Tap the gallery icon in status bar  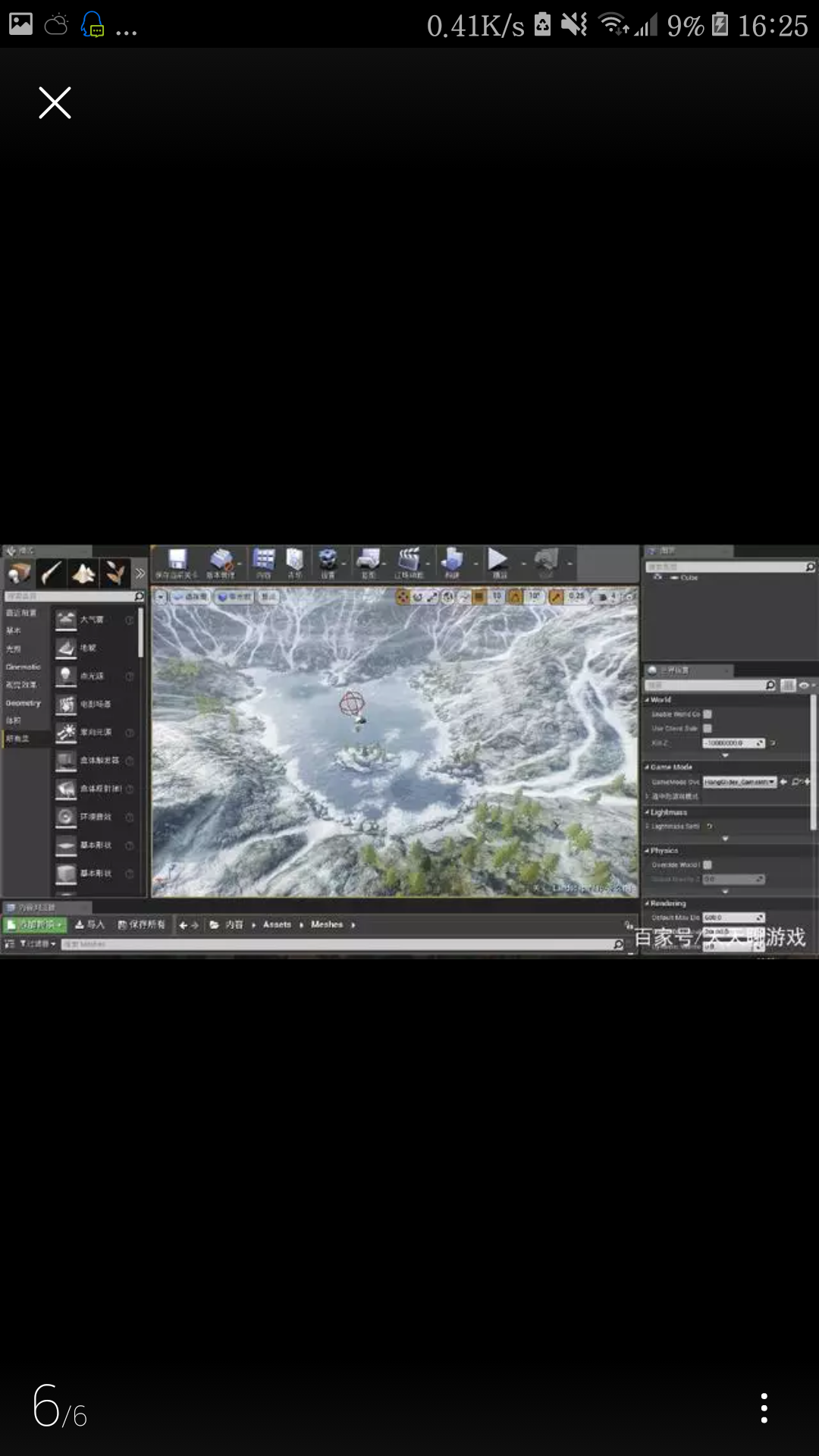pyautogui.click(x=20, y=24)
